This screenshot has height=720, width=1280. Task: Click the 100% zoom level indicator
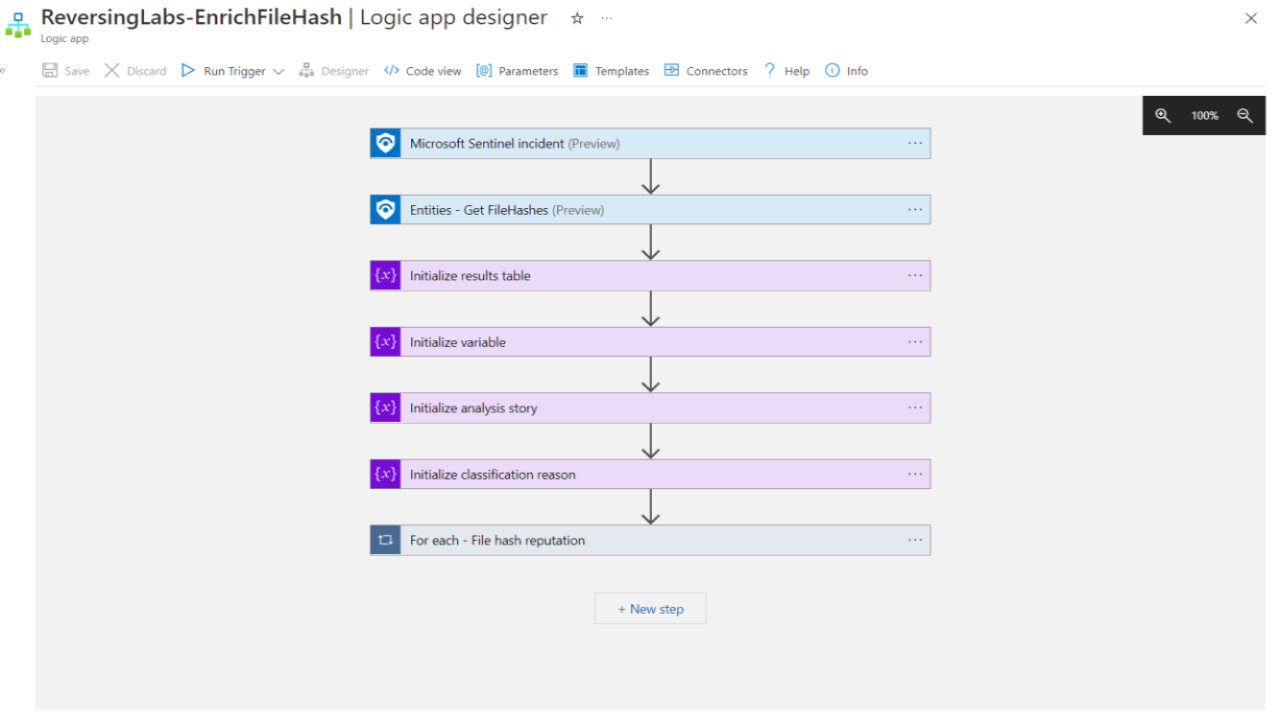coord(1204,116)
